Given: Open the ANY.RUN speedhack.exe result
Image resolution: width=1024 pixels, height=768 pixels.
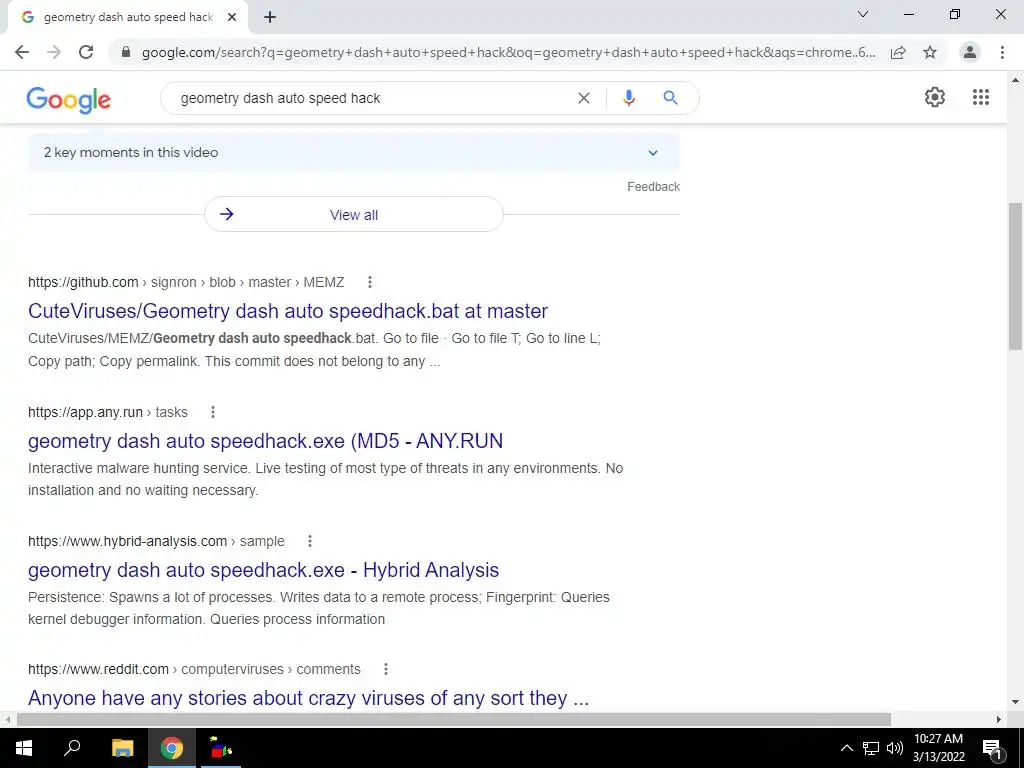Looking at the screenshot, I should point(265,441).
